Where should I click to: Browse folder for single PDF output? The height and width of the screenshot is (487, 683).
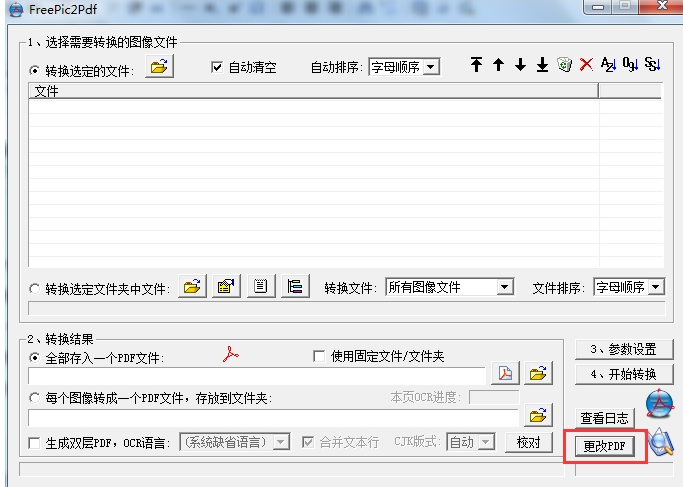538,373
